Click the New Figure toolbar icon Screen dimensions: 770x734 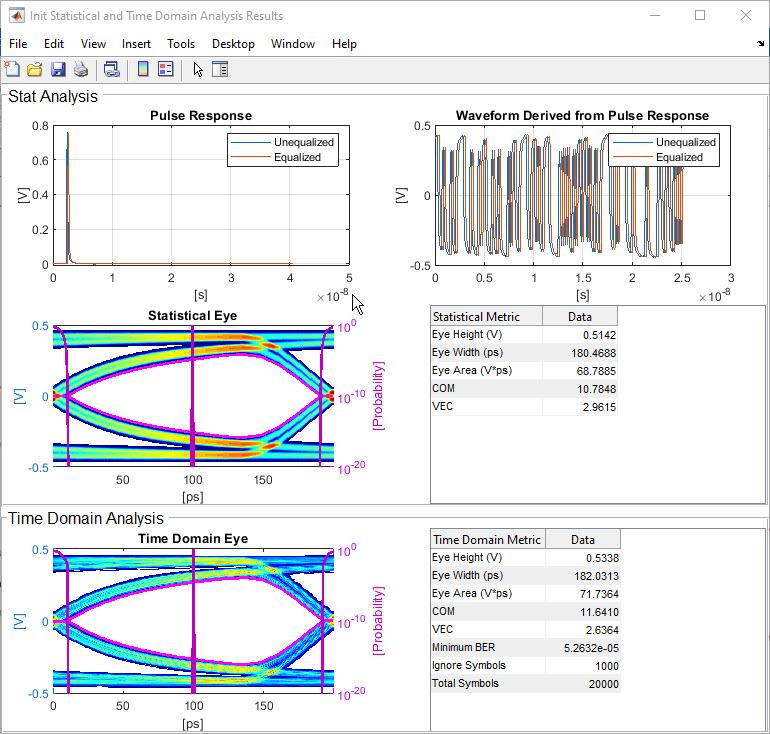coord(12,69)
